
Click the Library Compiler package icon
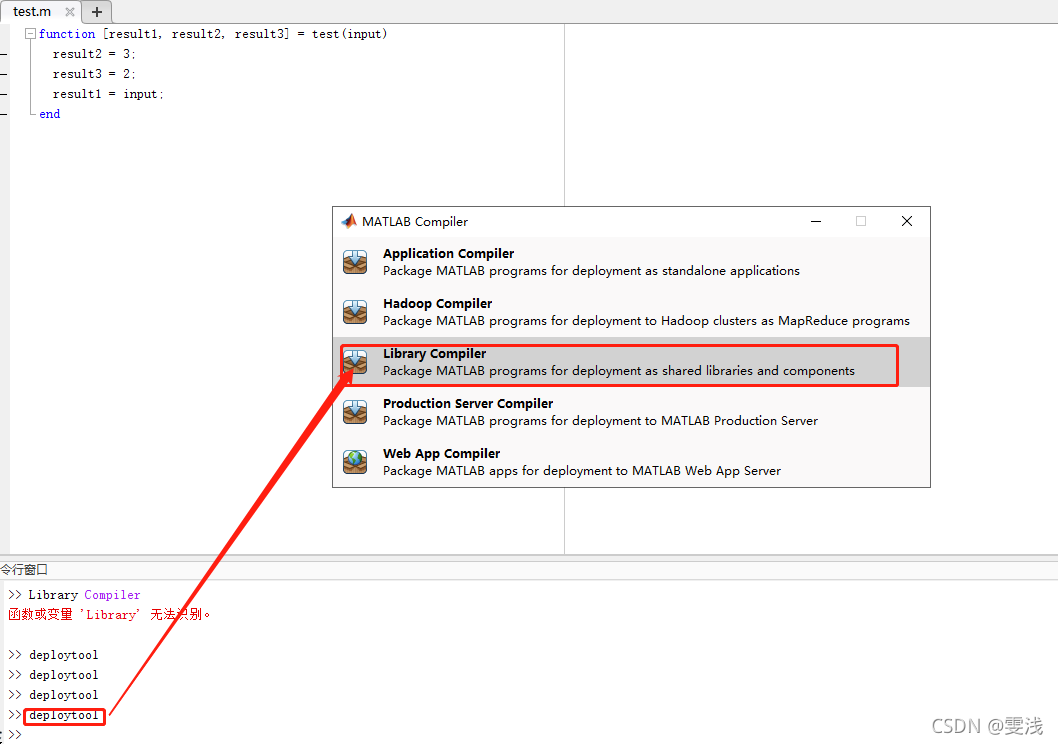click(x=355, y=362)
